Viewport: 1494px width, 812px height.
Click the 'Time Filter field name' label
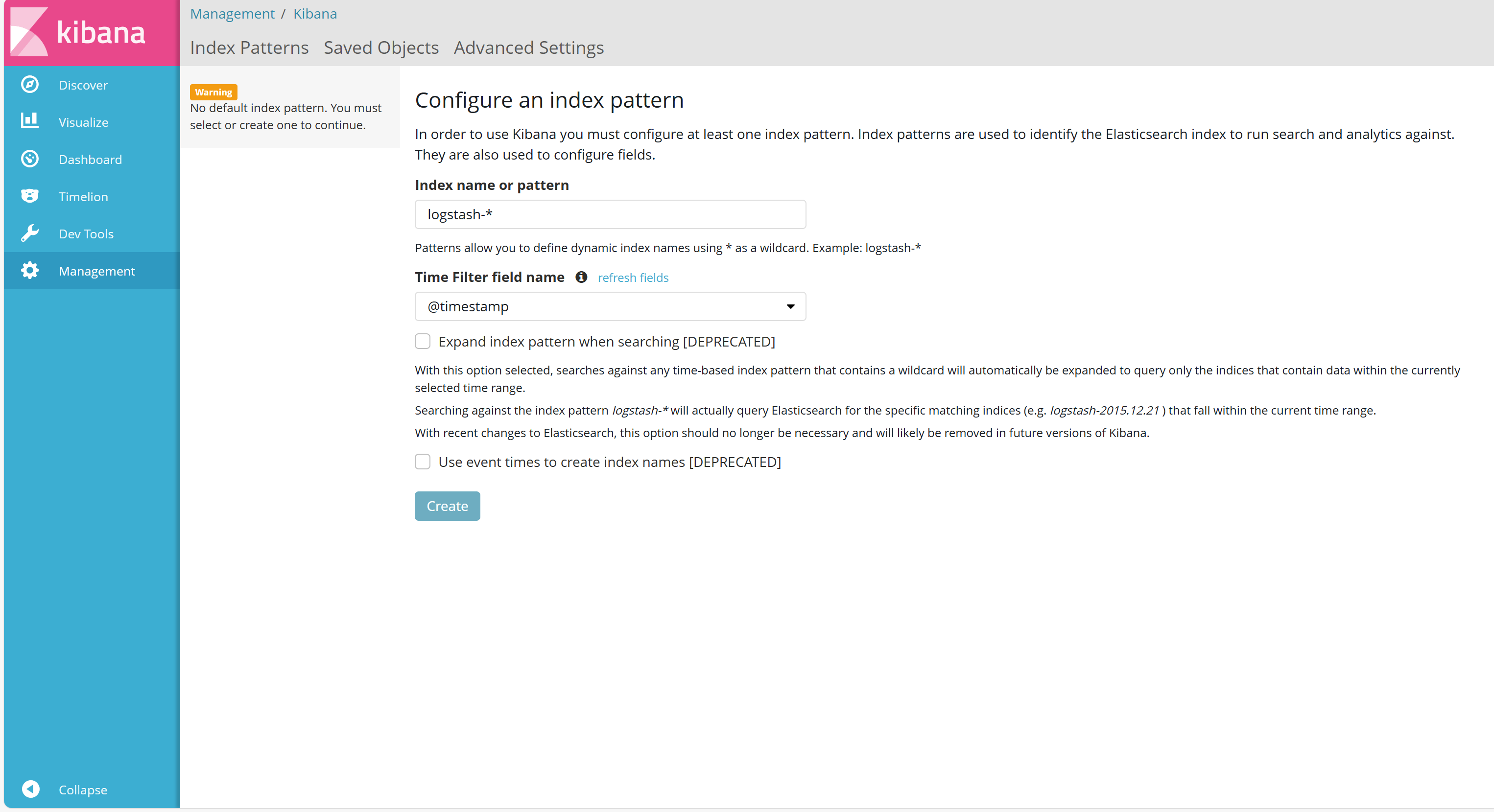point(490,277)
